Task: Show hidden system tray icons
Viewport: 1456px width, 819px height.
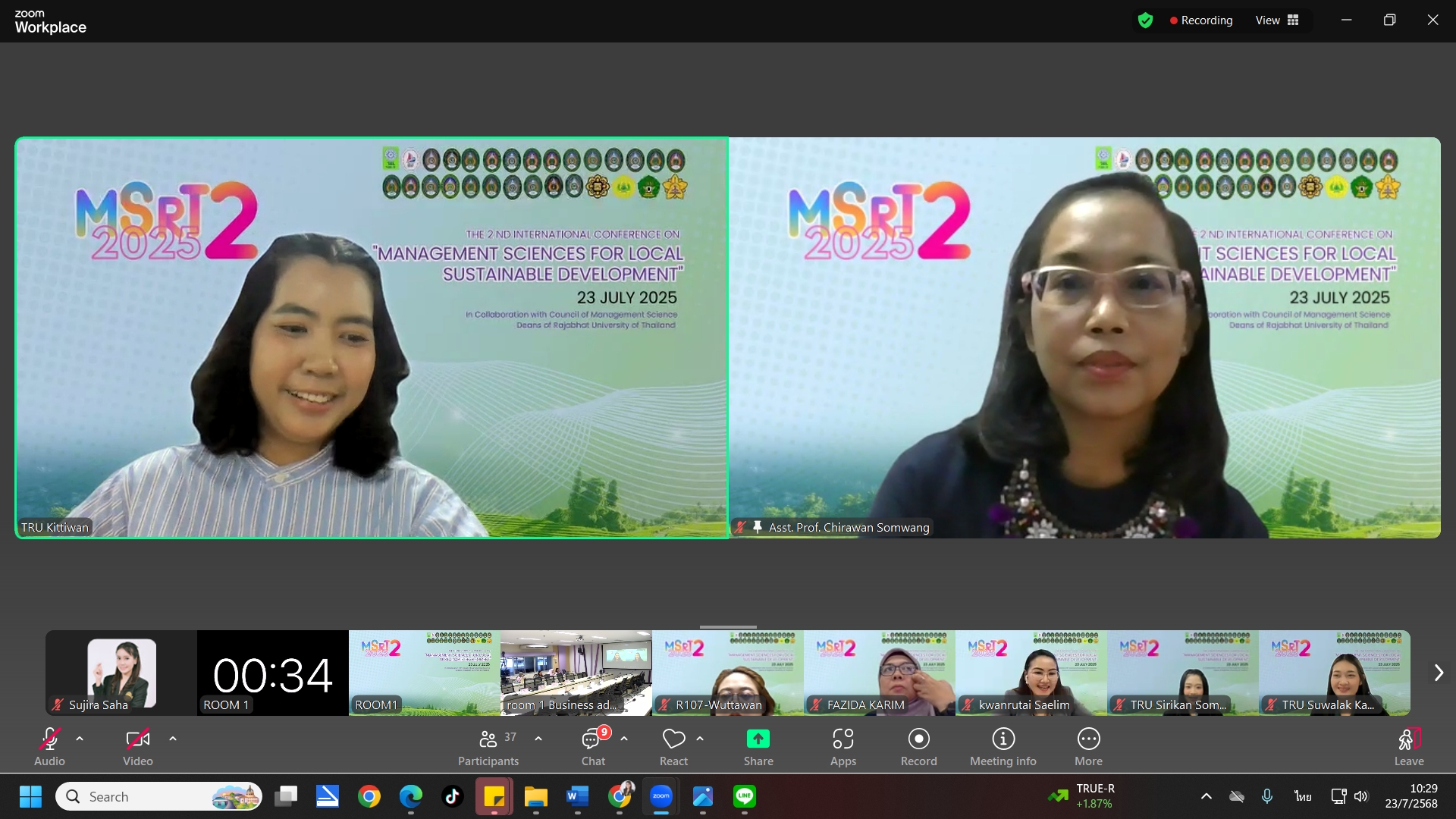Action: tap(1206, 796)
